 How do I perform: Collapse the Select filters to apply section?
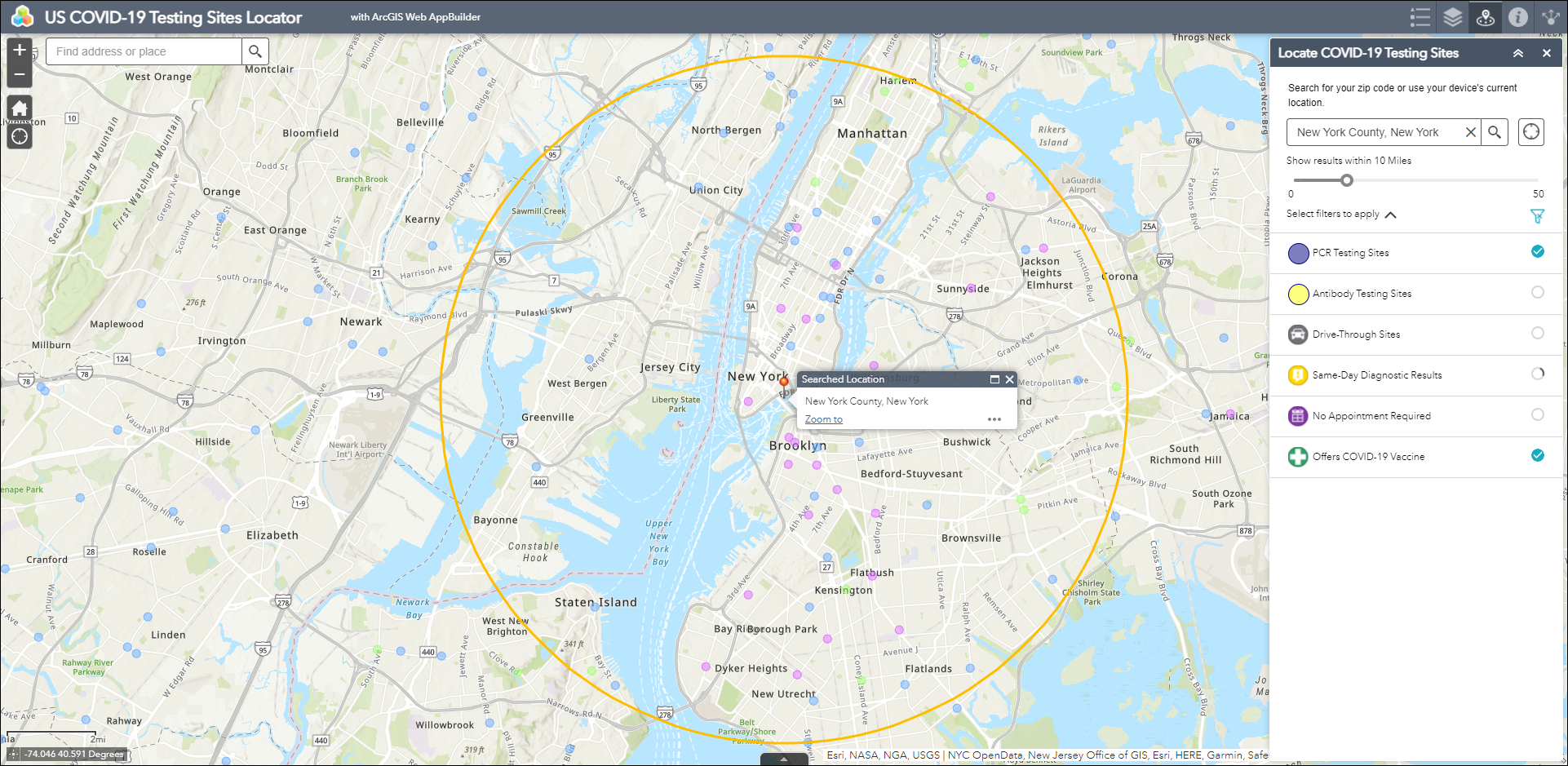pos(1391,214)
